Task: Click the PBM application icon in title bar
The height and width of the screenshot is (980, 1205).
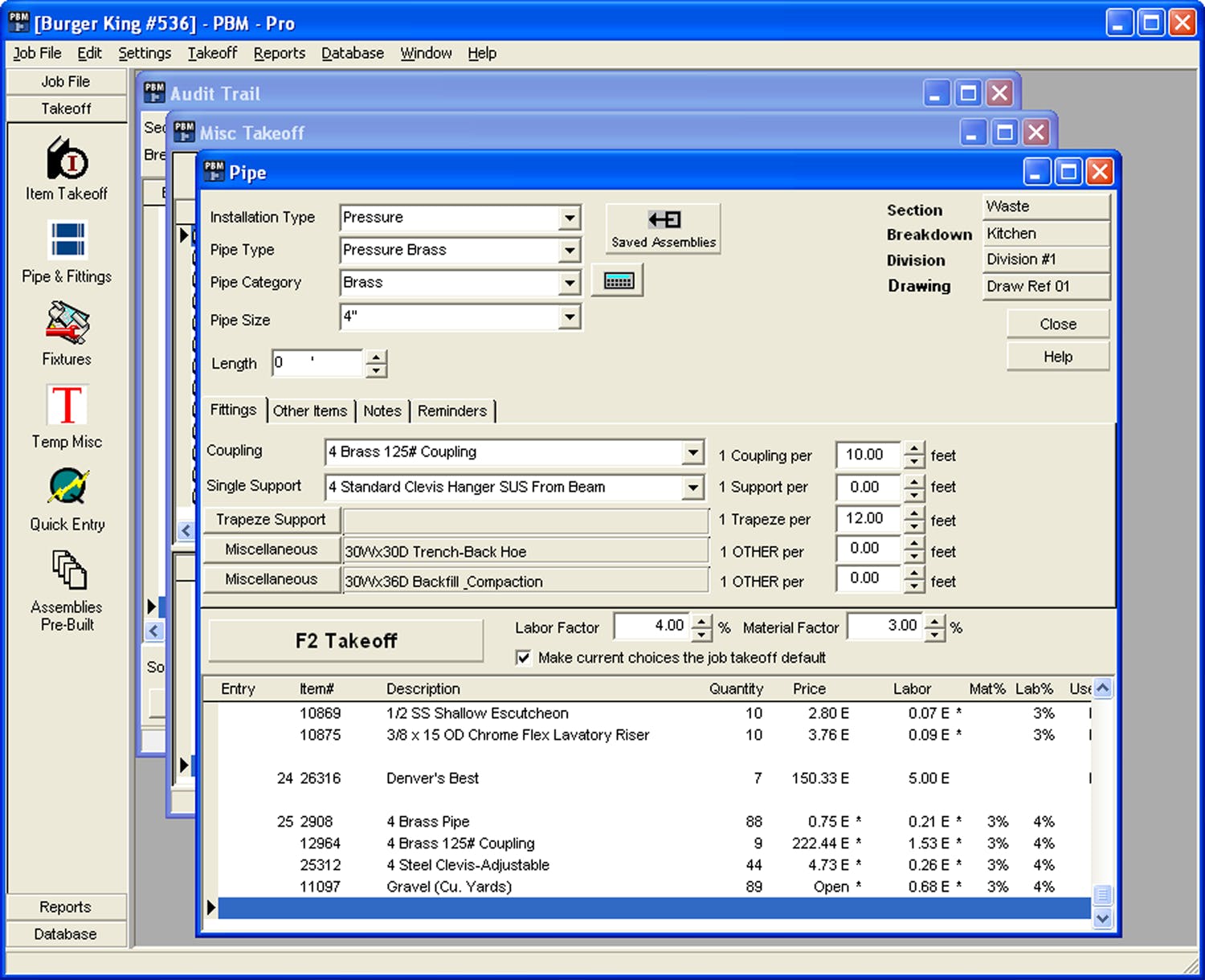Action: pos(19,22)
